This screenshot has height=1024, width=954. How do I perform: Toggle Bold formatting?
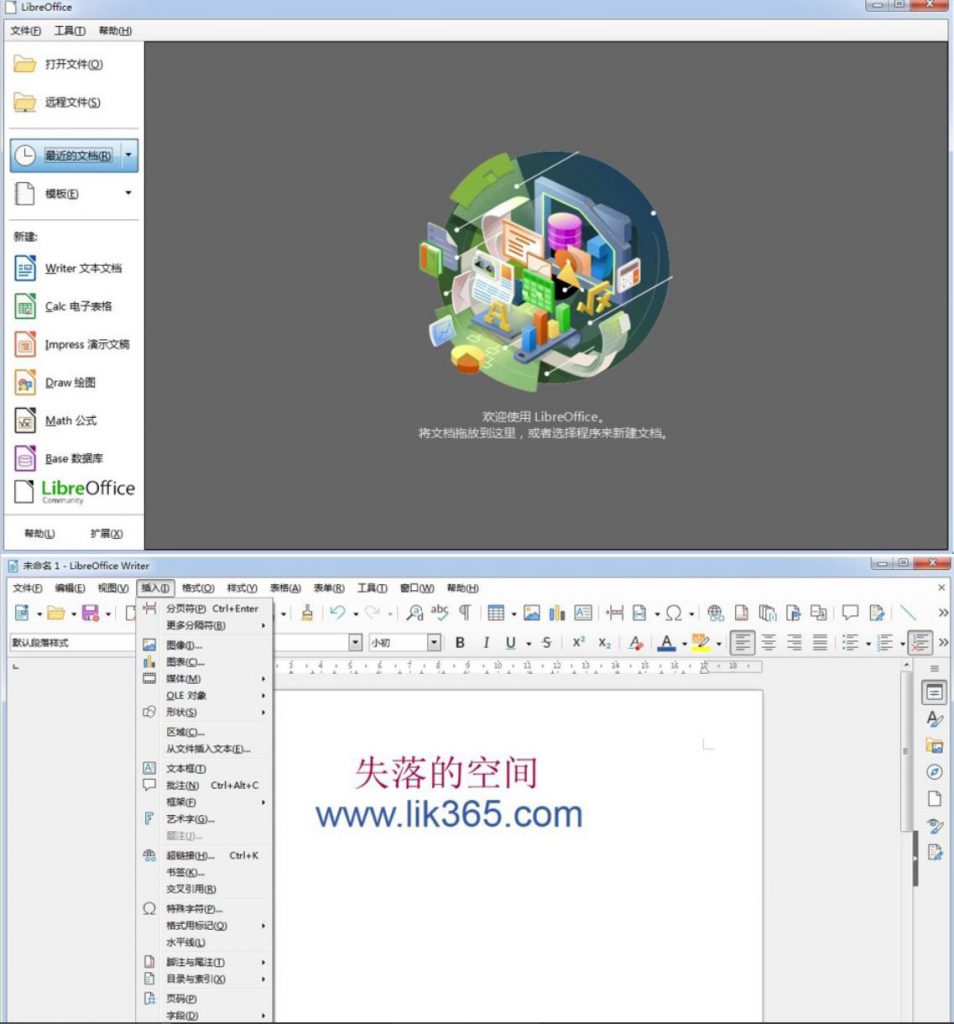pos(460,643)
